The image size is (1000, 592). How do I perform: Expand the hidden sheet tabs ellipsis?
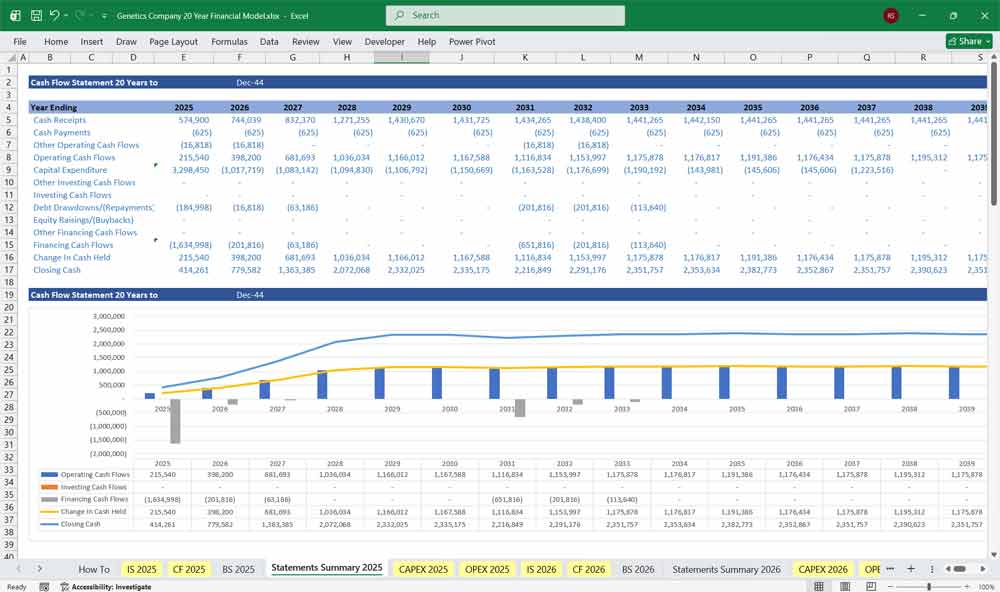(x=889, y=568)
